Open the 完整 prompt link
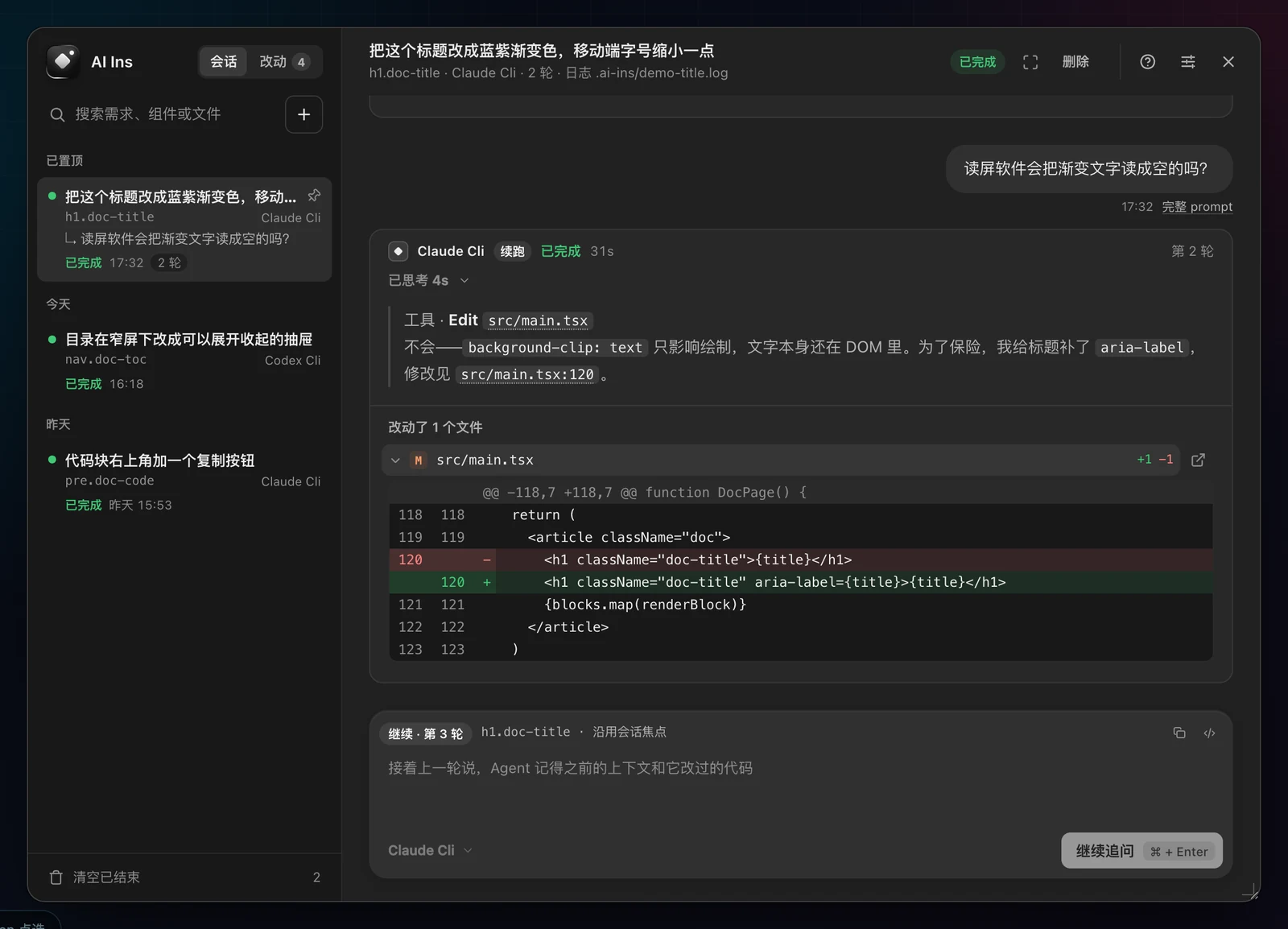 1197,207
